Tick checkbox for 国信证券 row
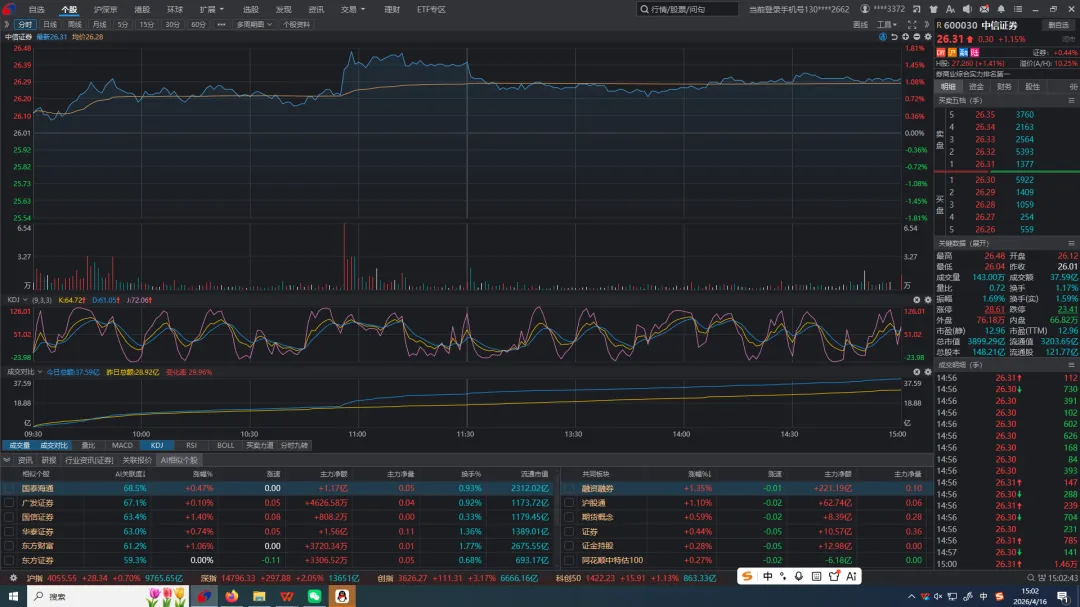 click(9, 517)
